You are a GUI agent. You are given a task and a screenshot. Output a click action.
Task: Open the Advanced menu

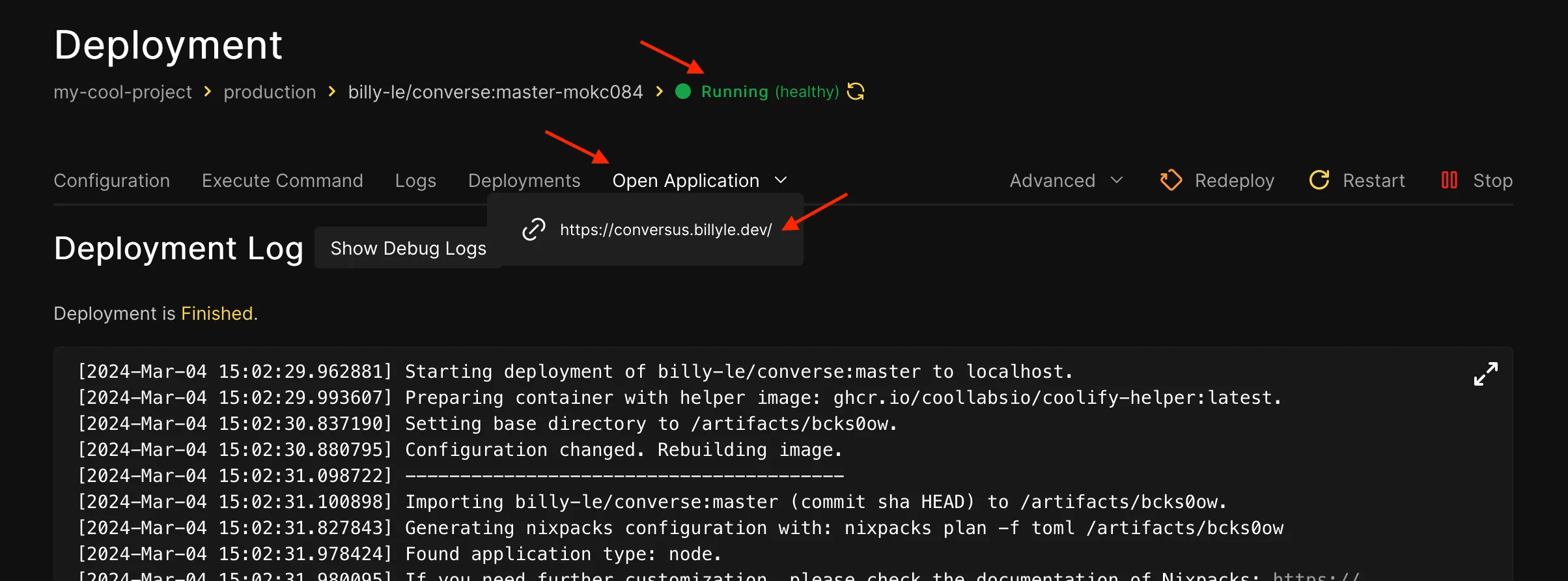click(1052, 180)
